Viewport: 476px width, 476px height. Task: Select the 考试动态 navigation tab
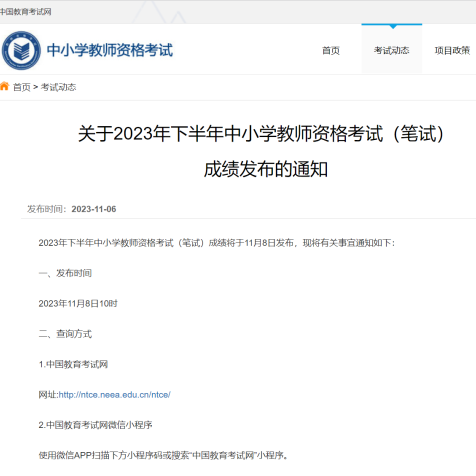coord(392,51)
